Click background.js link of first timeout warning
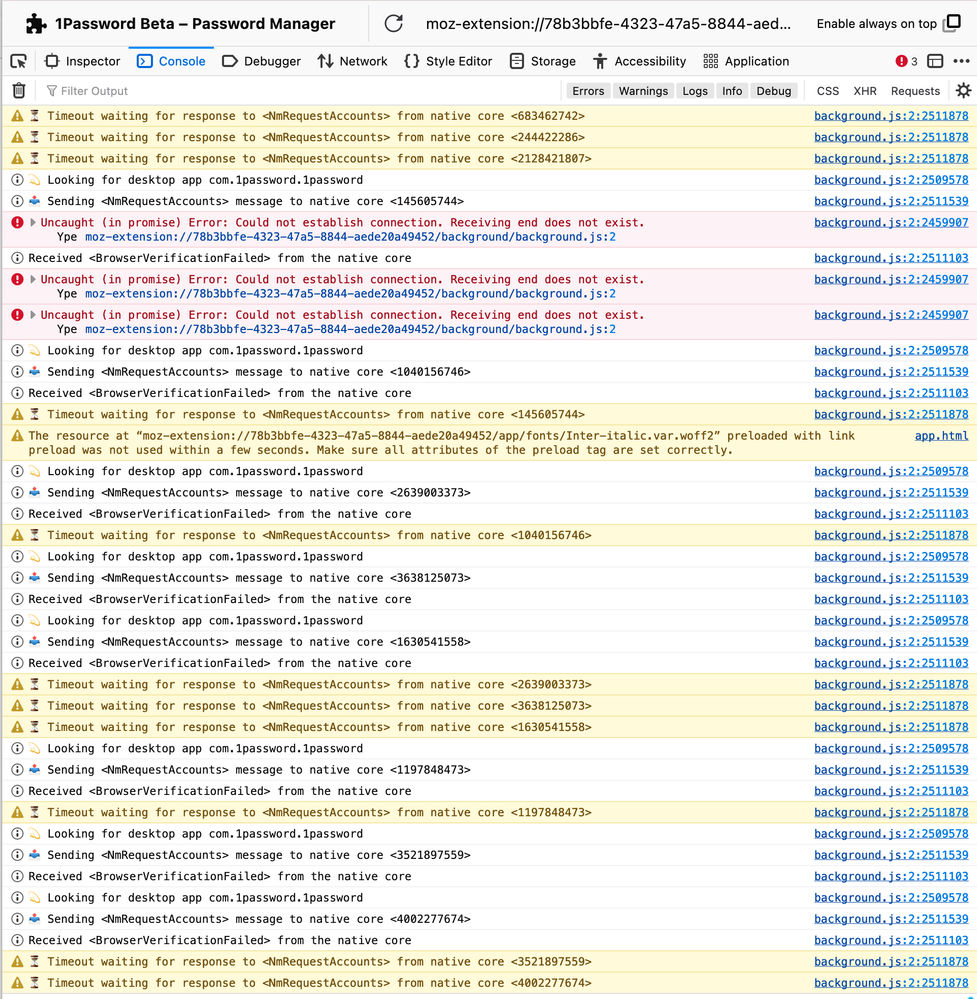 [890, 116]
